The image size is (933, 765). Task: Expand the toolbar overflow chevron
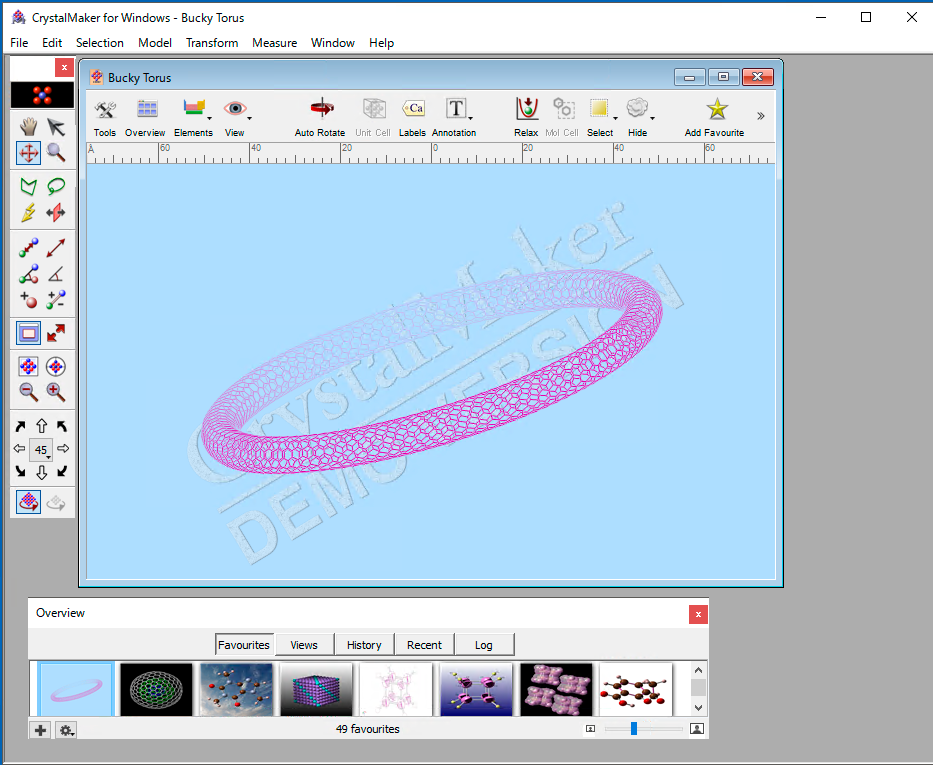click(x=760, y=116)
